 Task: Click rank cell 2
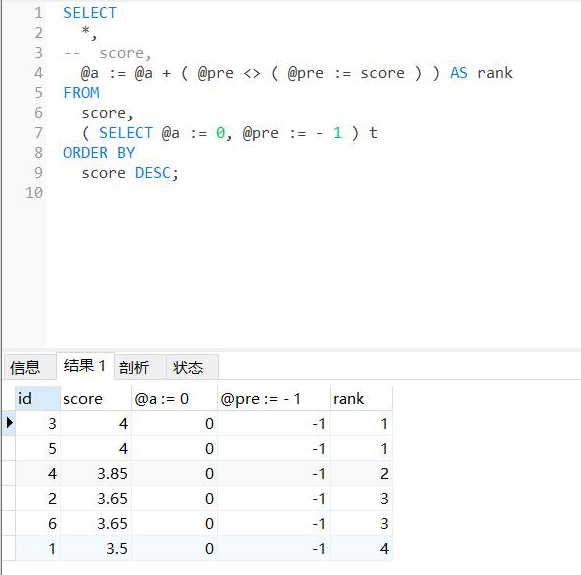coord(361,473)
